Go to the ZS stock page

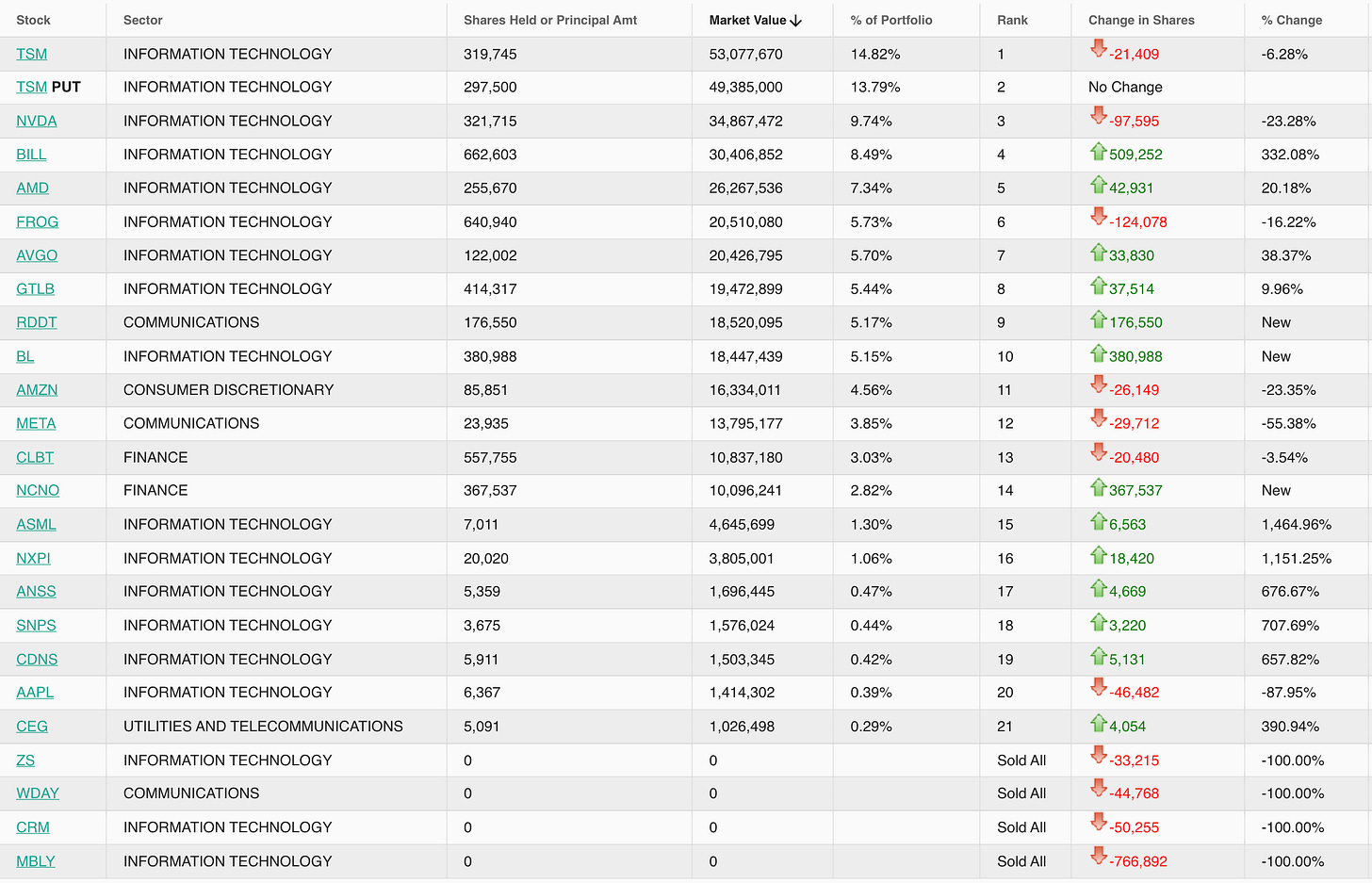pos(25,760)
